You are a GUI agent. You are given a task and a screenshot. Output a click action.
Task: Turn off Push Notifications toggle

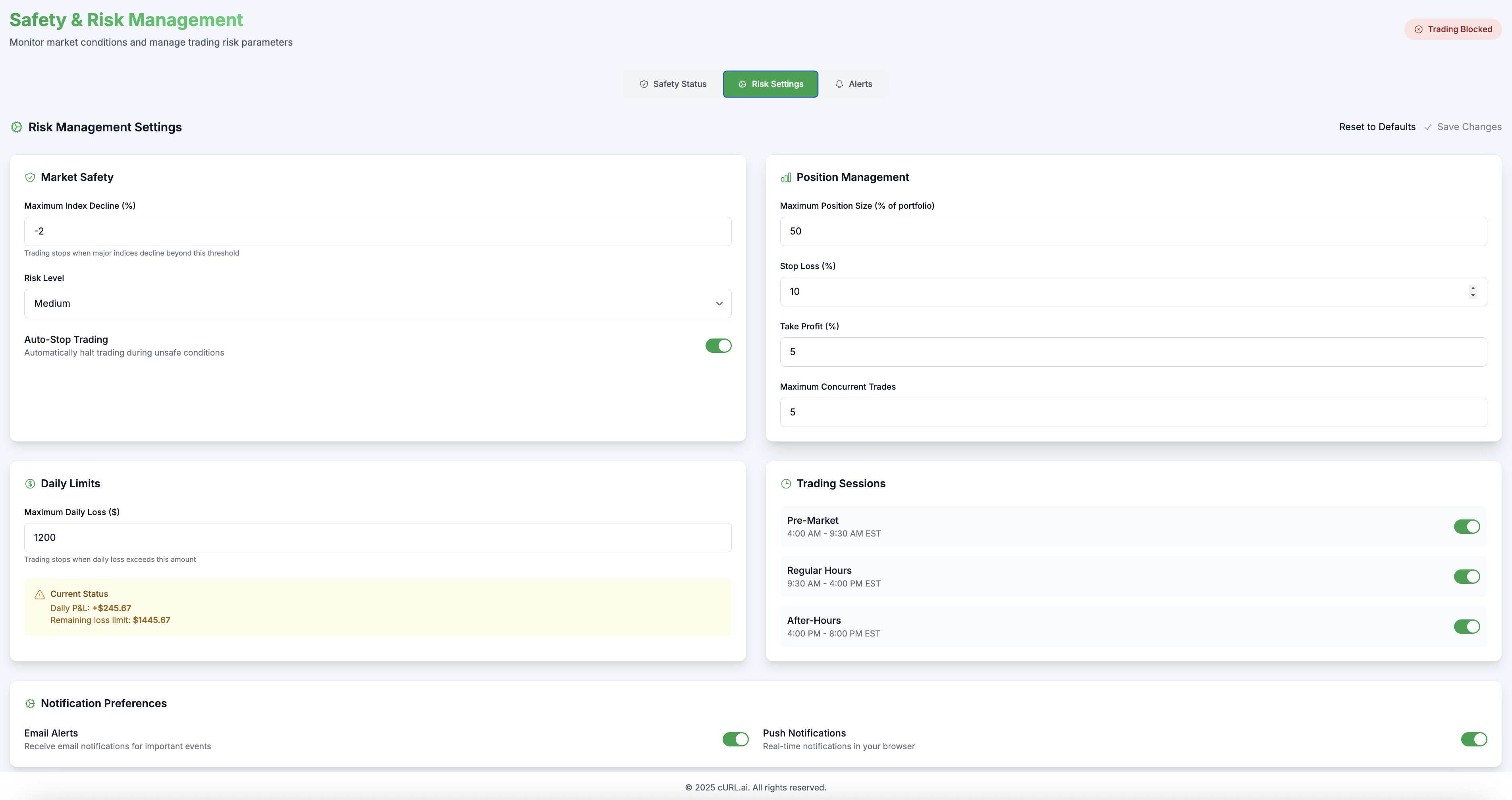[1474, 740]
